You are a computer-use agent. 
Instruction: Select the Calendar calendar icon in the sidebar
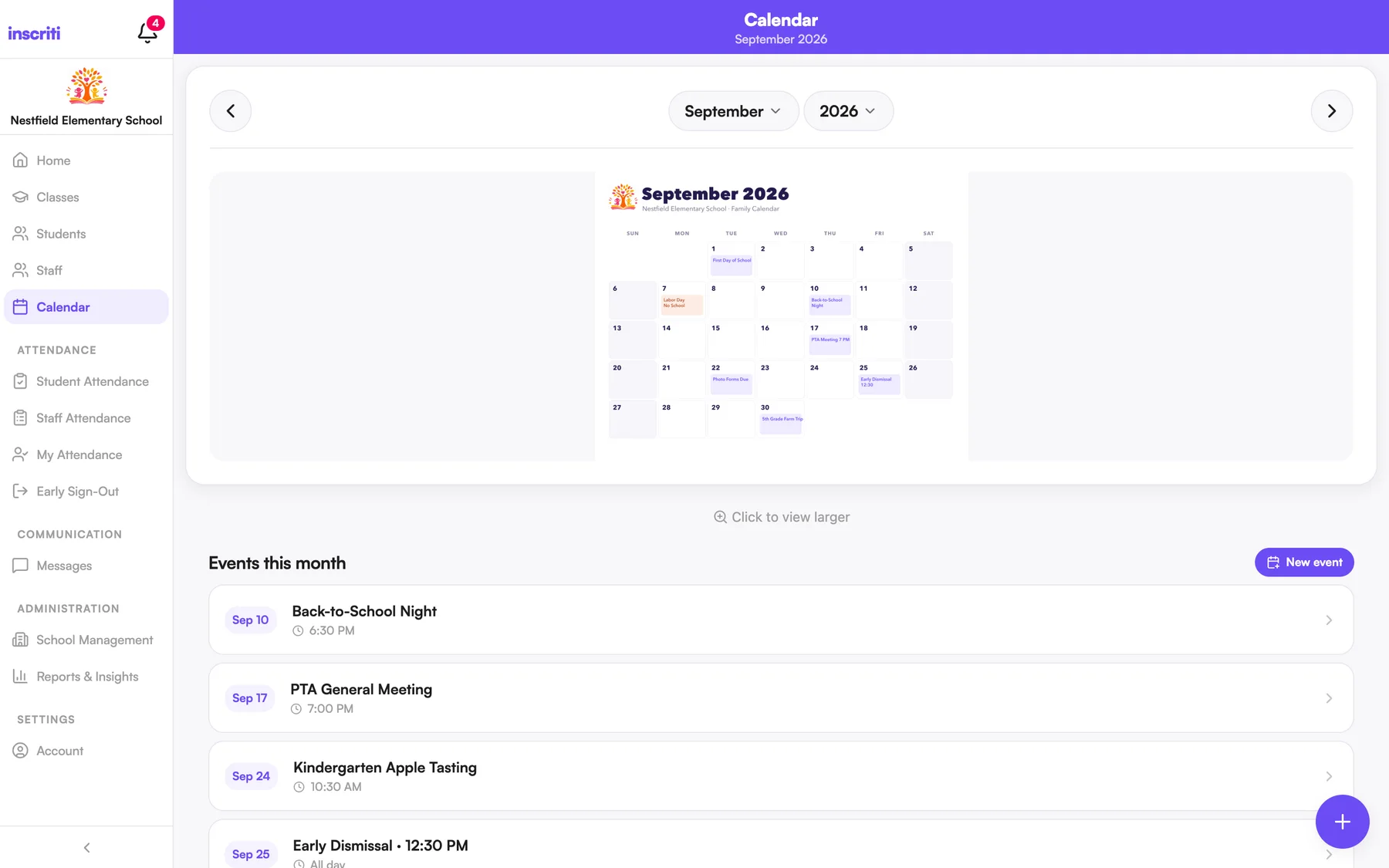coord(21,307)
